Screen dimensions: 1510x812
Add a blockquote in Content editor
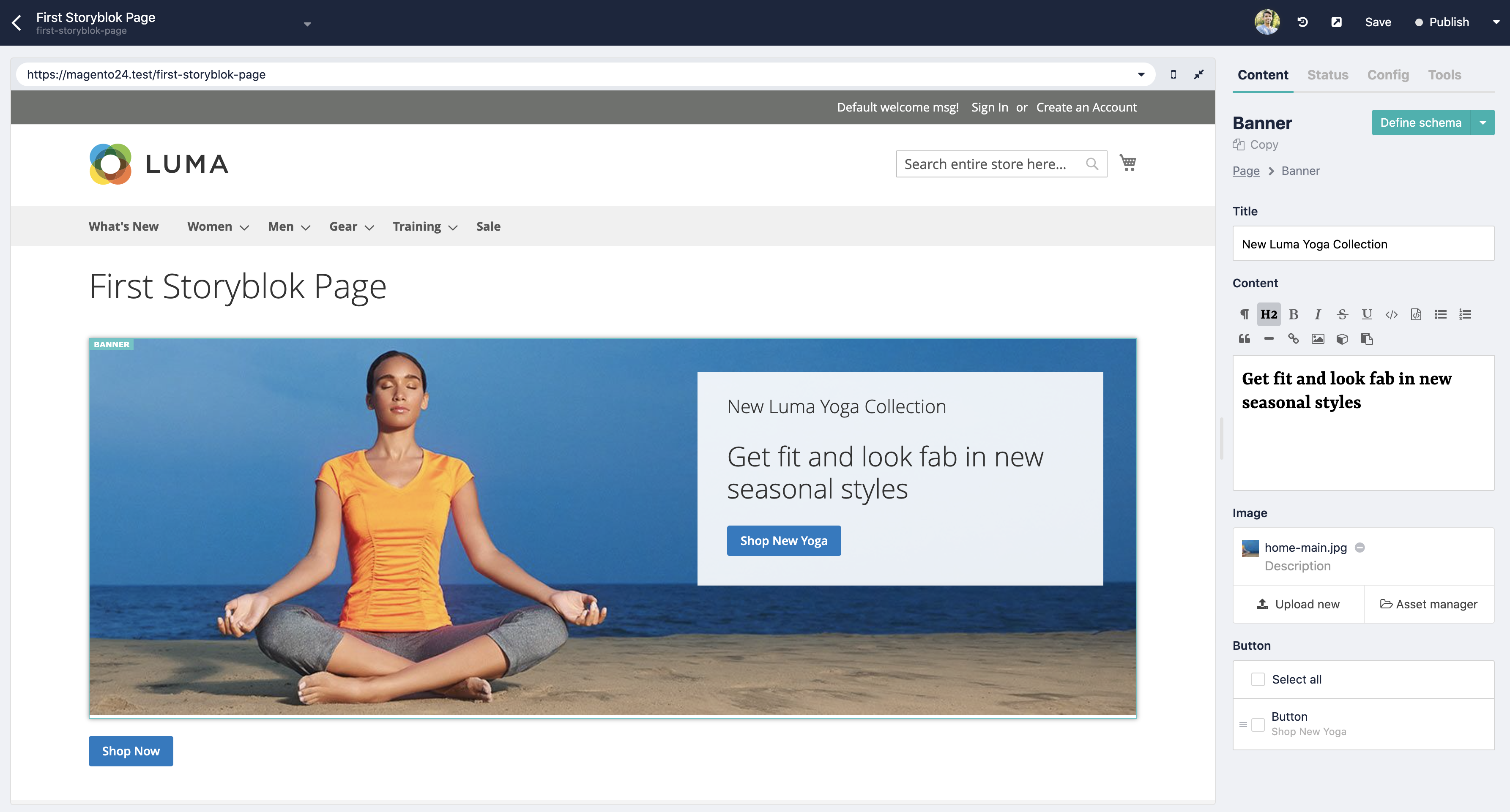pyautogui.click(x=1244, y=339)
